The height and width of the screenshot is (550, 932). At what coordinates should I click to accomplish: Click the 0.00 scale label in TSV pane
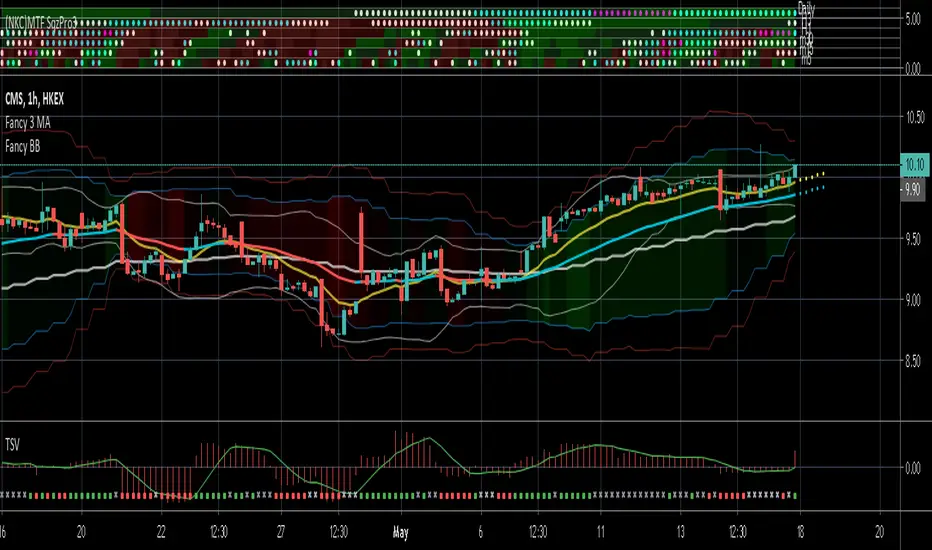(915, 467)
